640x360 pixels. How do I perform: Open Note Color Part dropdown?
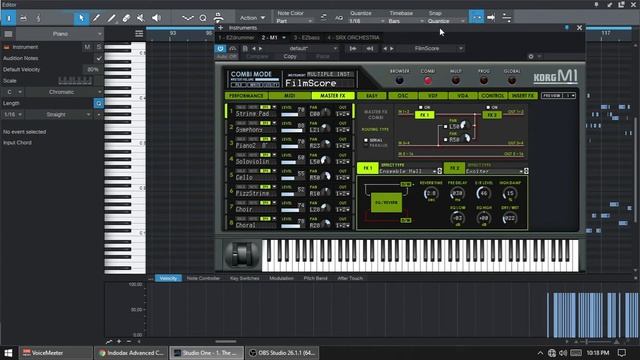294,21
